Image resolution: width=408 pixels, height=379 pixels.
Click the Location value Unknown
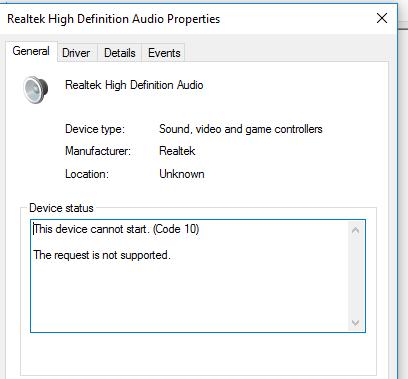(x=182, y=174)
